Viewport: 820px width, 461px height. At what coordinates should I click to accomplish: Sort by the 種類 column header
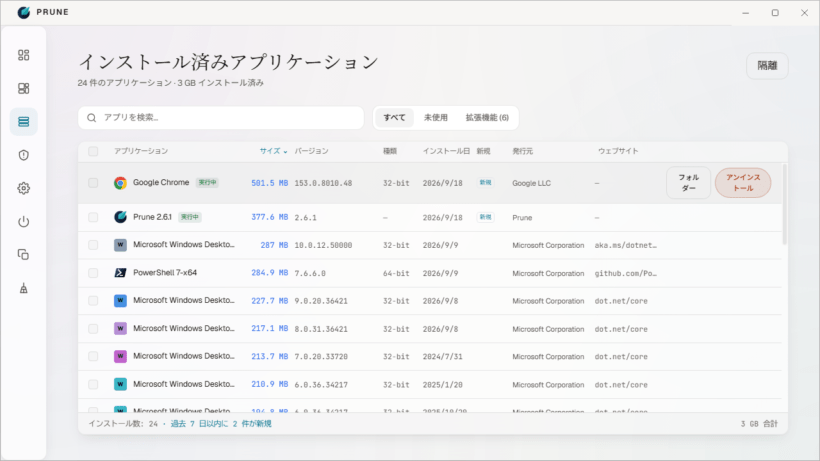390,151
